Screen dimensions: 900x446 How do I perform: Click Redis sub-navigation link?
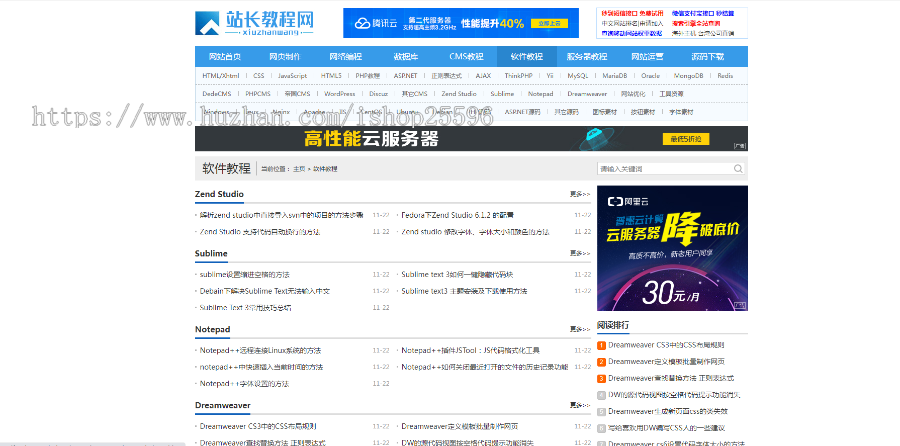click(x=725, y=76)
